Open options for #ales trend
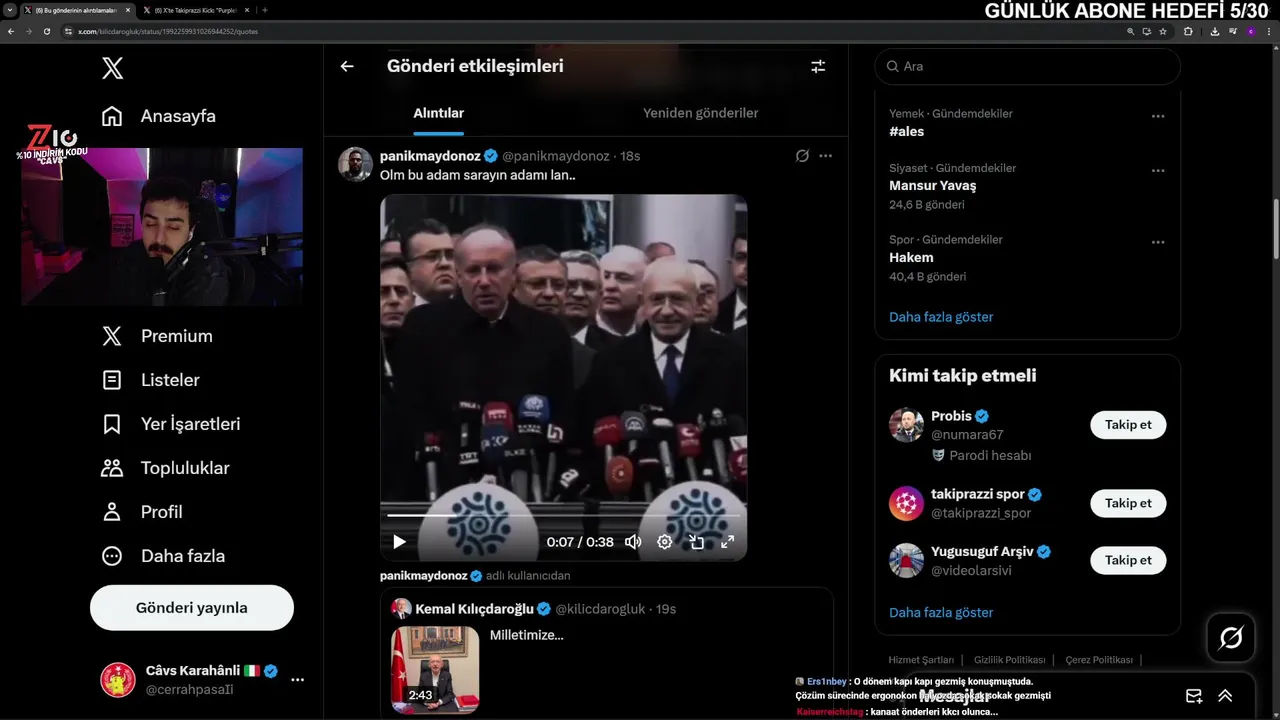This screenshot has height=720, width=1280. point(1158,116)
